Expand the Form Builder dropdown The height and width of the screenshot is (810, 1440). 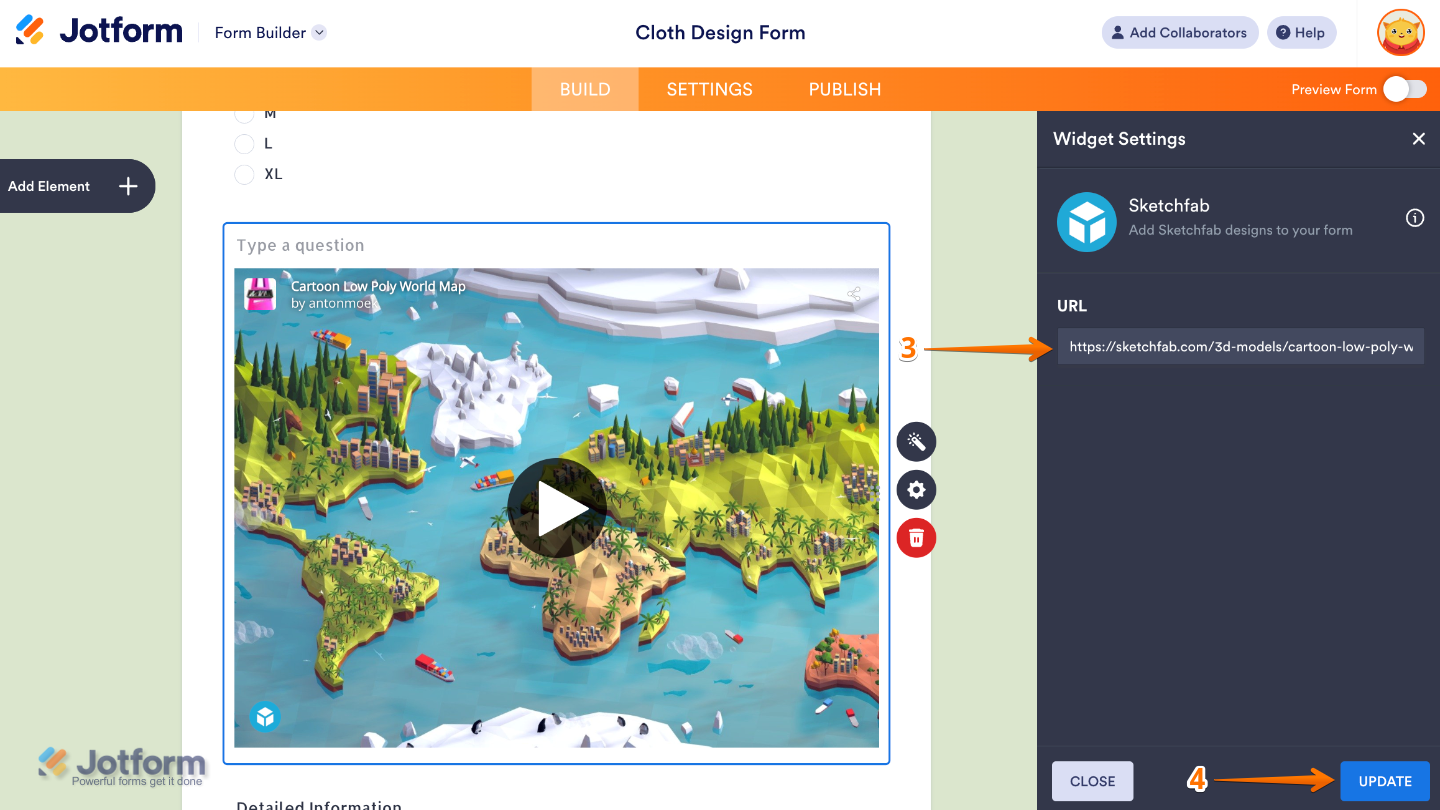pos(319,32)
